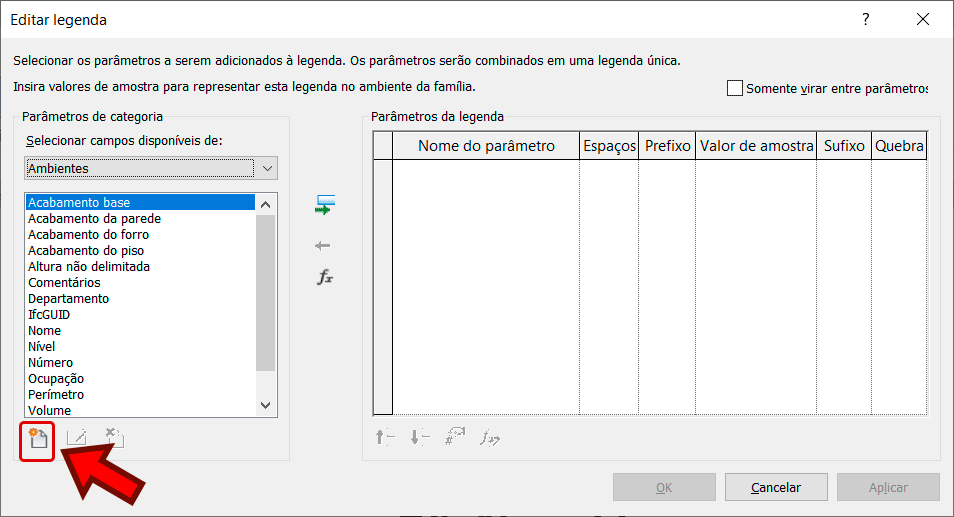This screenshot has width=954, height=517.
Task: Click the OK button
Action: (664, 487)
